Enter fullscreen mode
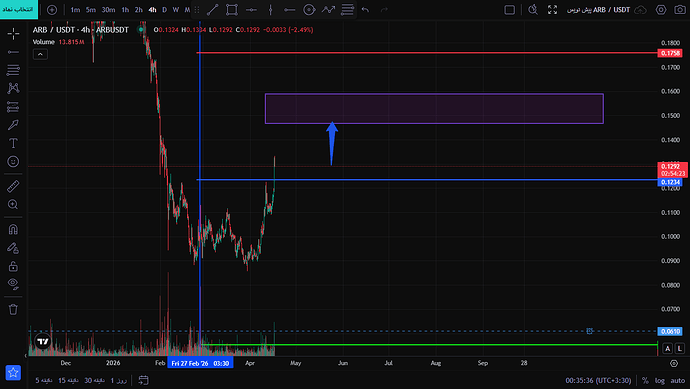 pos(552,10)
